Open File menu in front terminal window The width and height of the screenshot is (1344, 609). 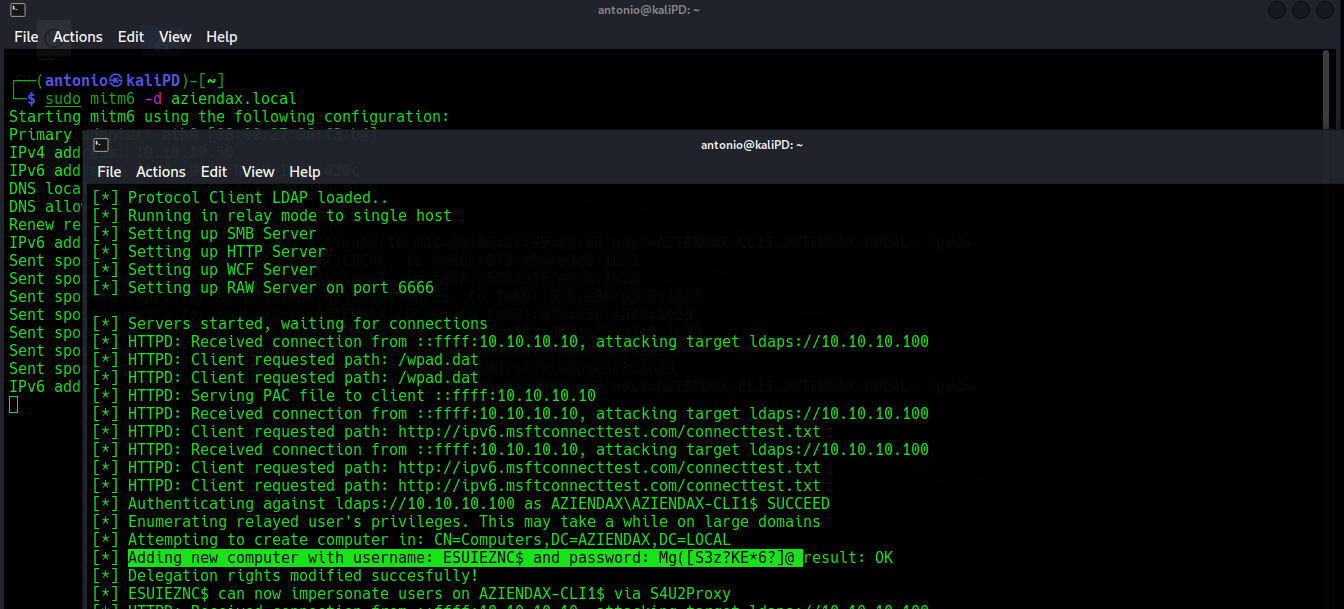pos(109,172)
